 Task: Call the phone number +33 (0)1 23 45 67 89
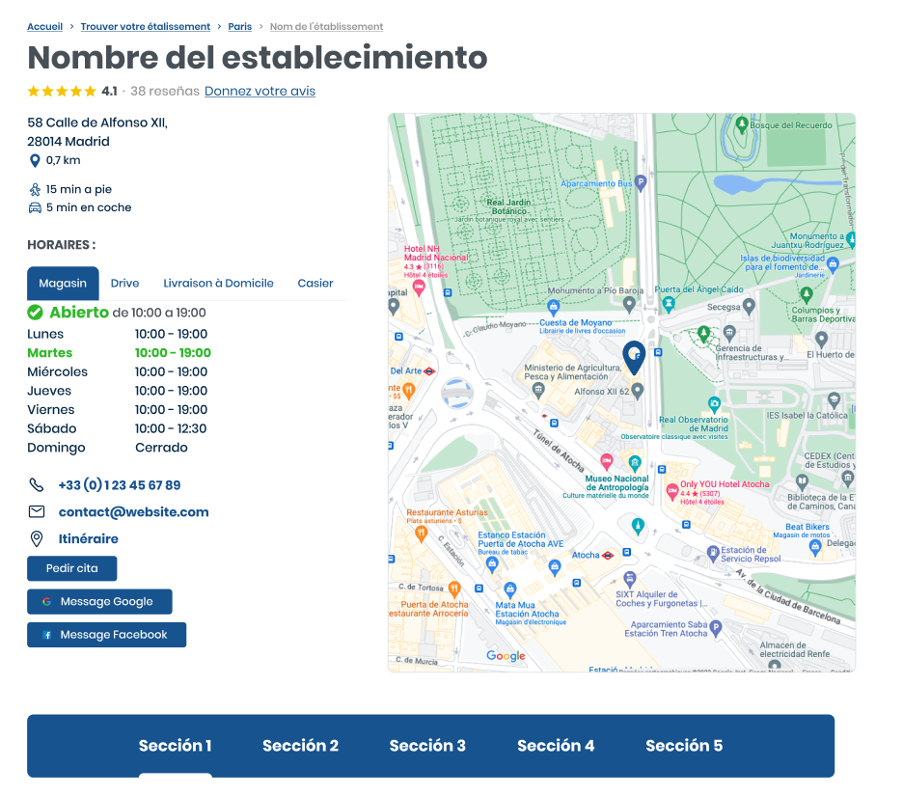tap(119, 485)
